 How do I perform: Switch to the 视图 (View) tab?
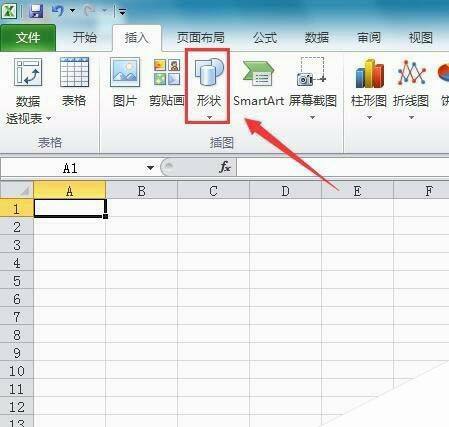pyautogui.click(x=421, y=38)
